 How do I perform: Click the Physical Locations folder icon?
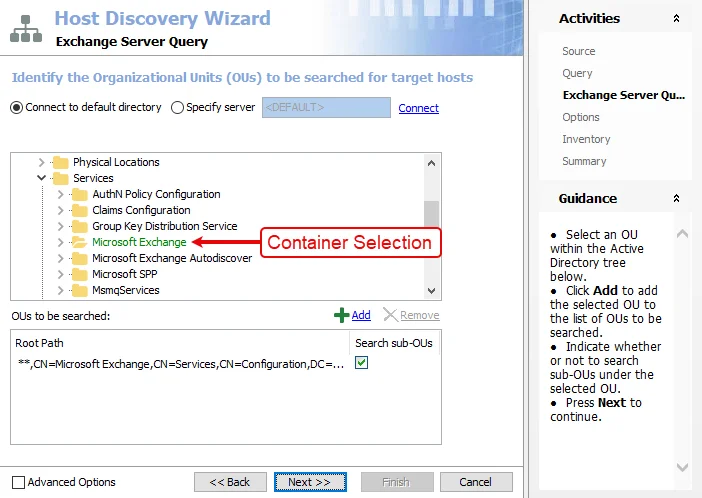pyautogui.click(x=60, y=162)
